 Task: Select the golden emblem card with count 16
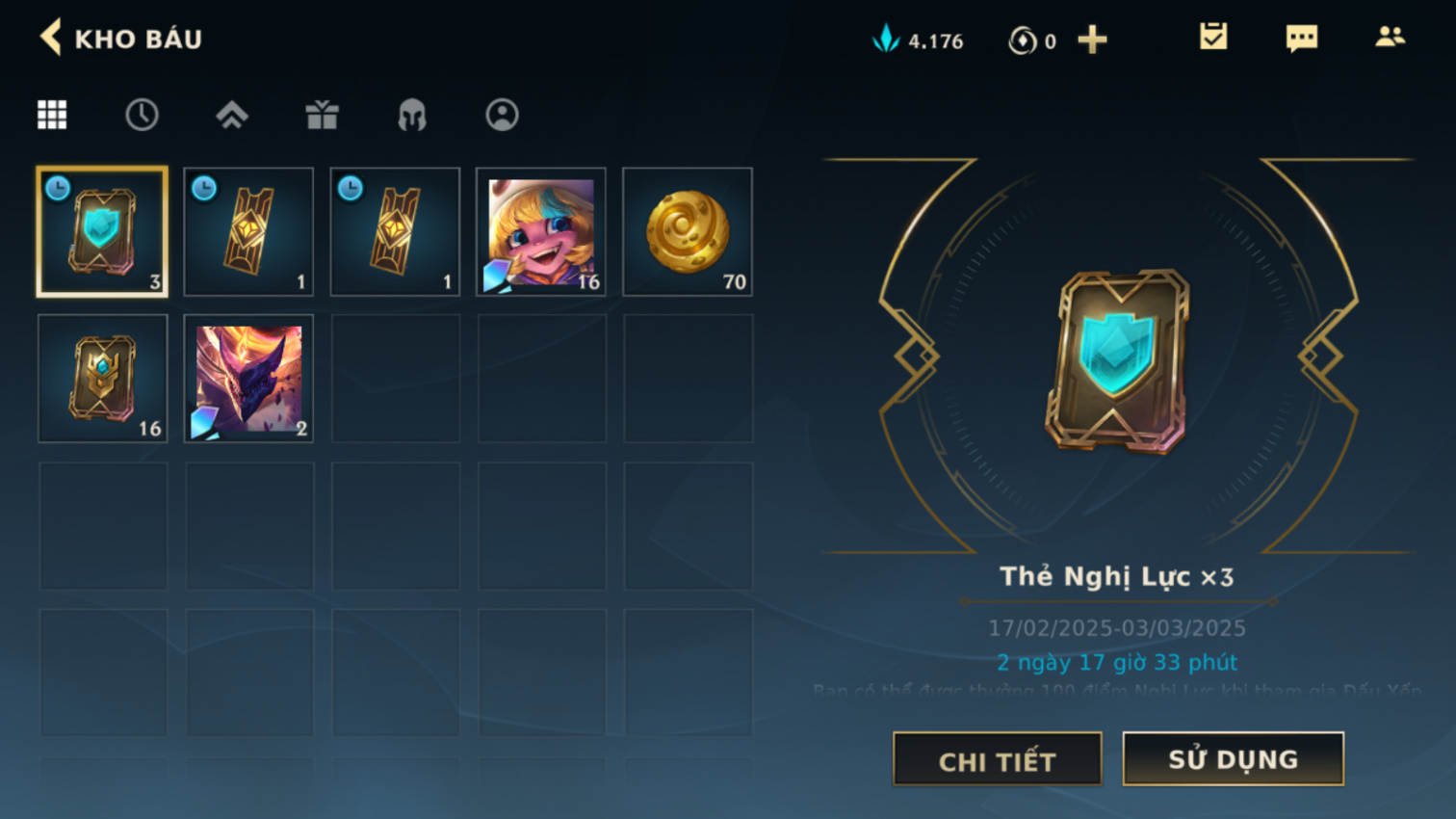click(102, 379)
